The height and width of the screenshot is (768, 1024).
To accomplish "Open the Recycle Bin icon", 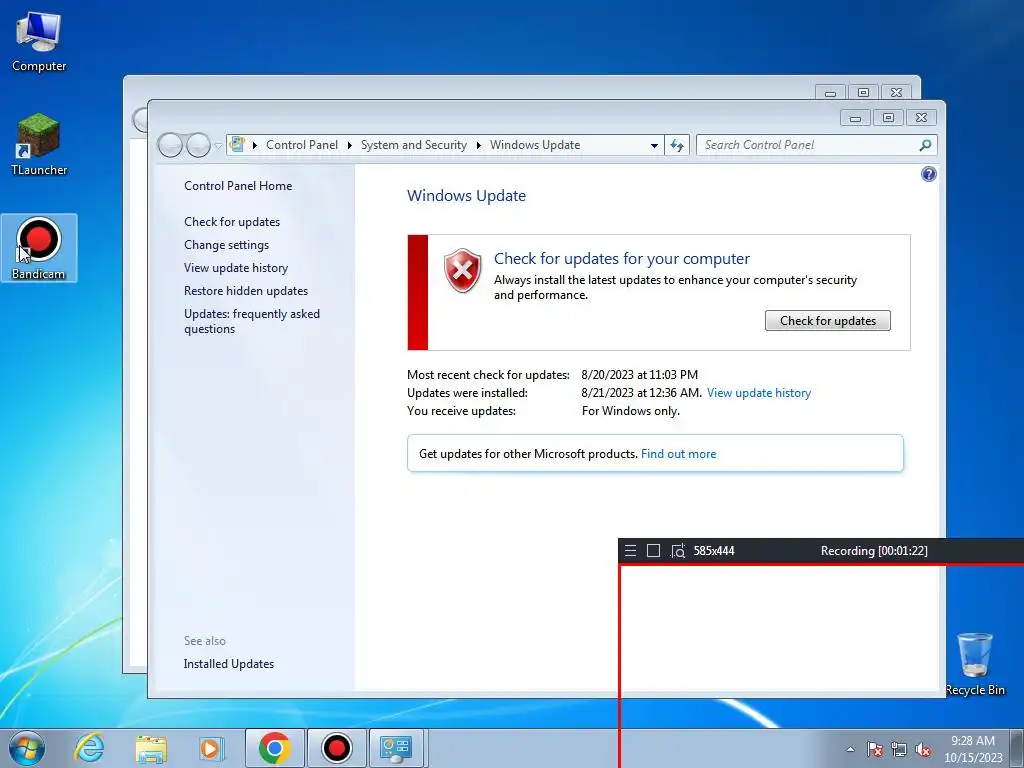I will click(975, 664).
